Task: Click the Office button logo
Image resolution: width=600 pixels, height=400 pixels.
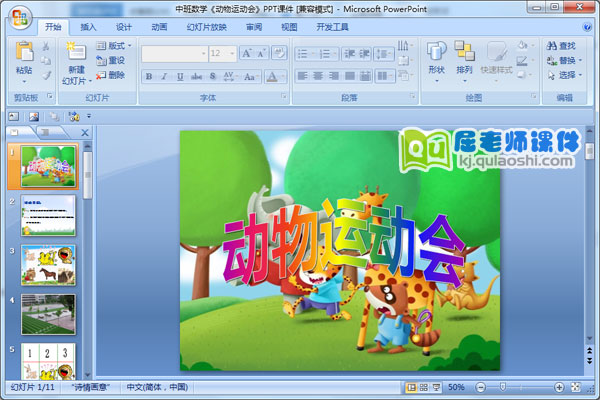Action: pos(20,18)
